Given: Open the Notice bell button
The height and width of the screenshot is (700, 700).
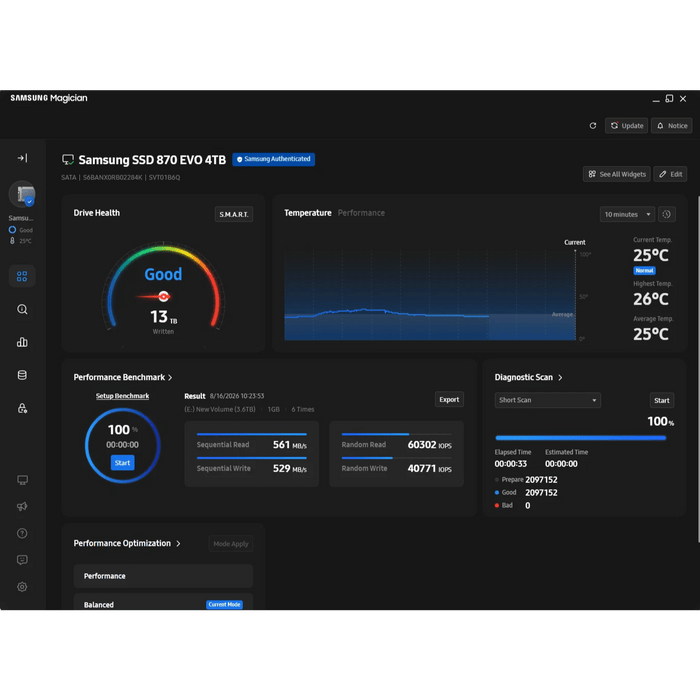Looking at the screenshot, I should pos(672,126).
